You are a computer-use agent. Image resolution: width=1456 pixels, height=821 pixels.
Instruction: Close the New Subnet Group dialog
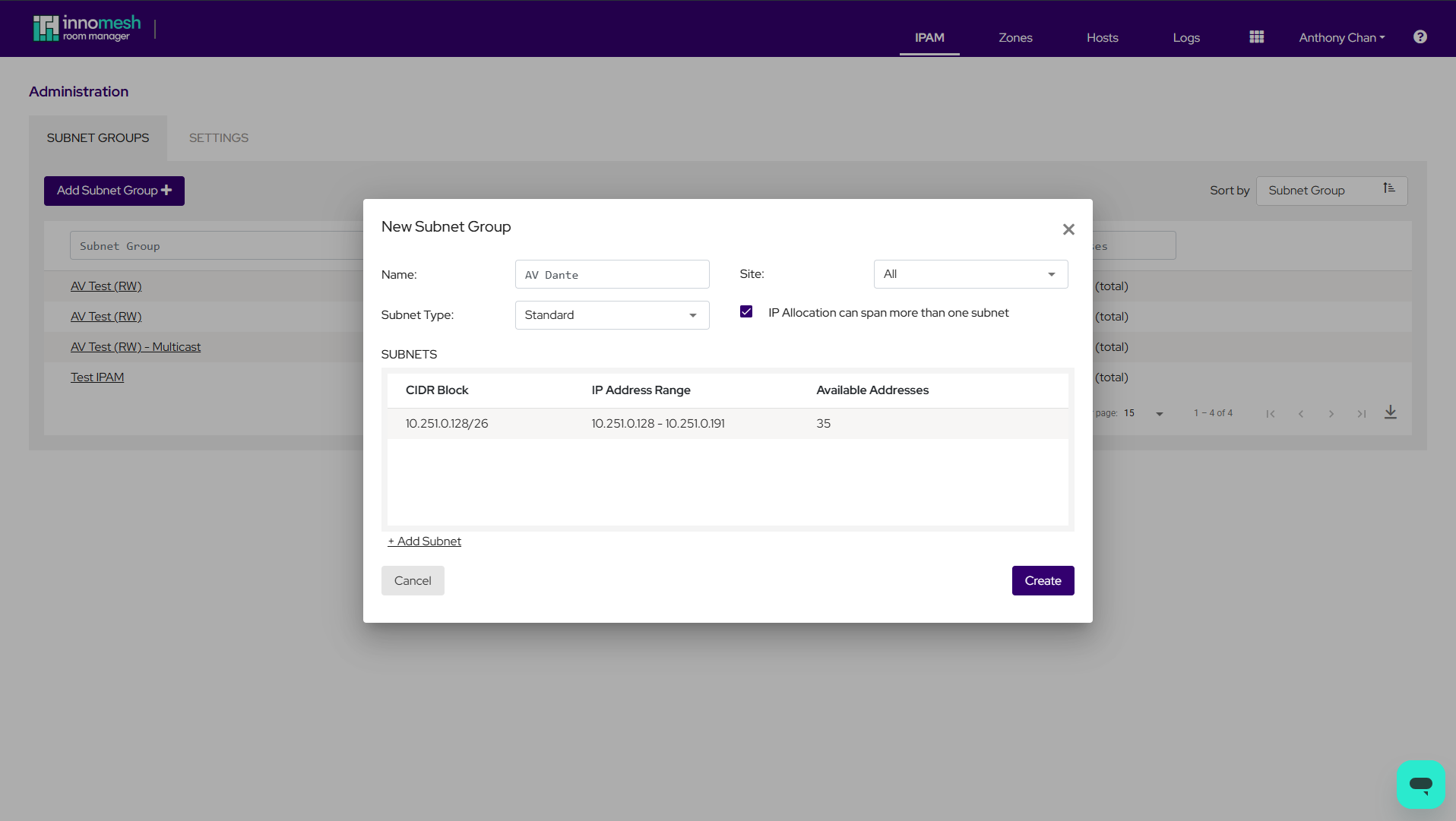[1068, 229]
